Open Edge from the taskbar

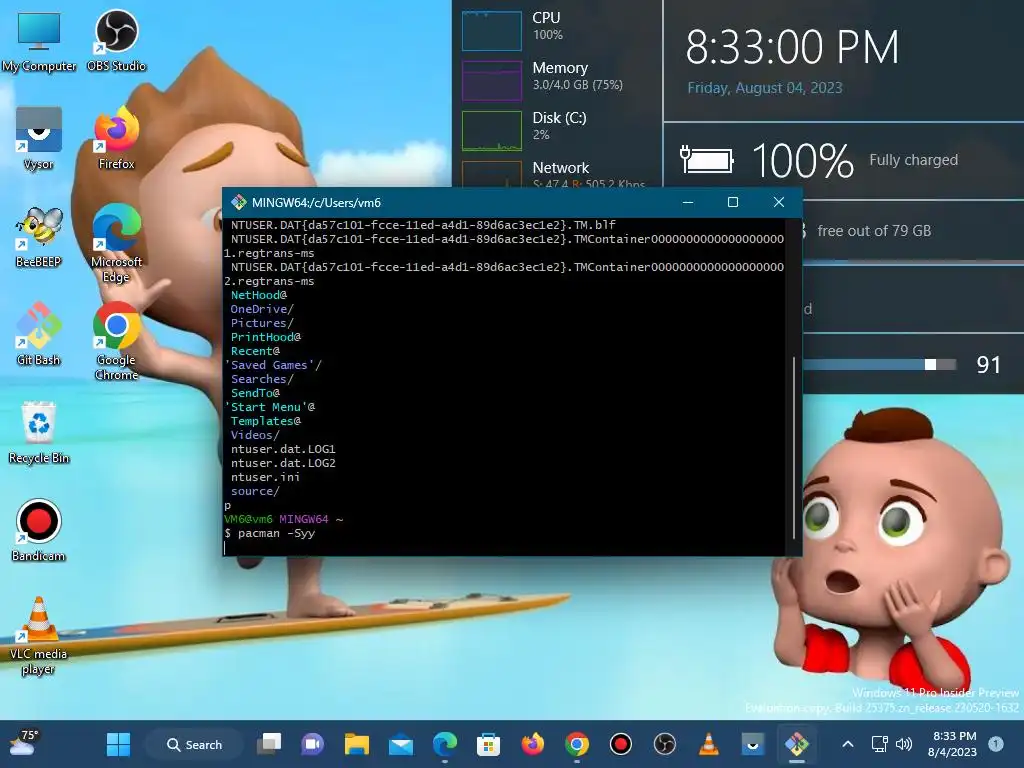point(445,744)
